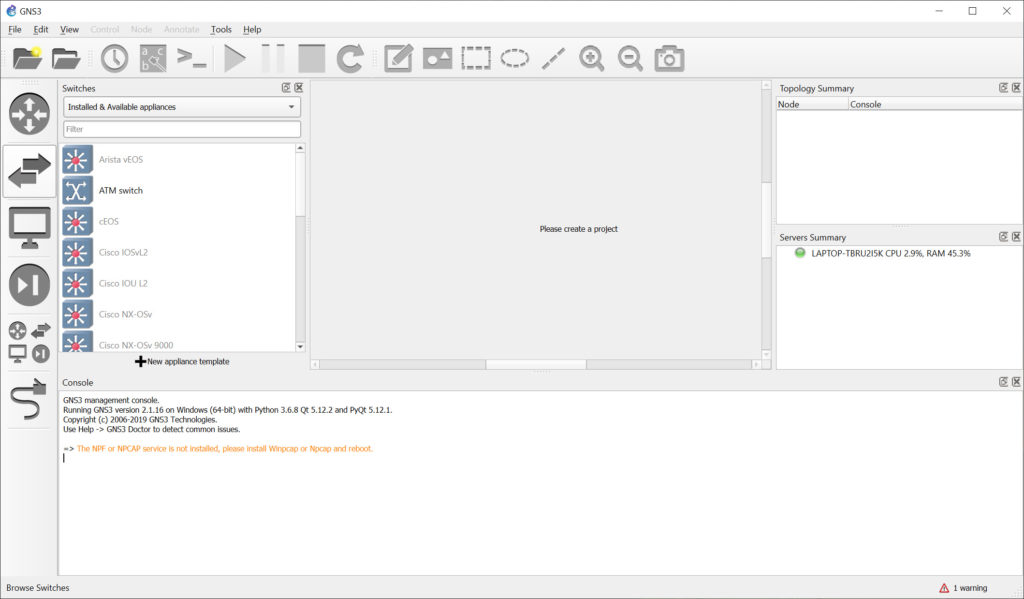The width and height of the screenshot is (1024, 599).
Task: Take a screenshot with camera icon
Action: point(669,59)
